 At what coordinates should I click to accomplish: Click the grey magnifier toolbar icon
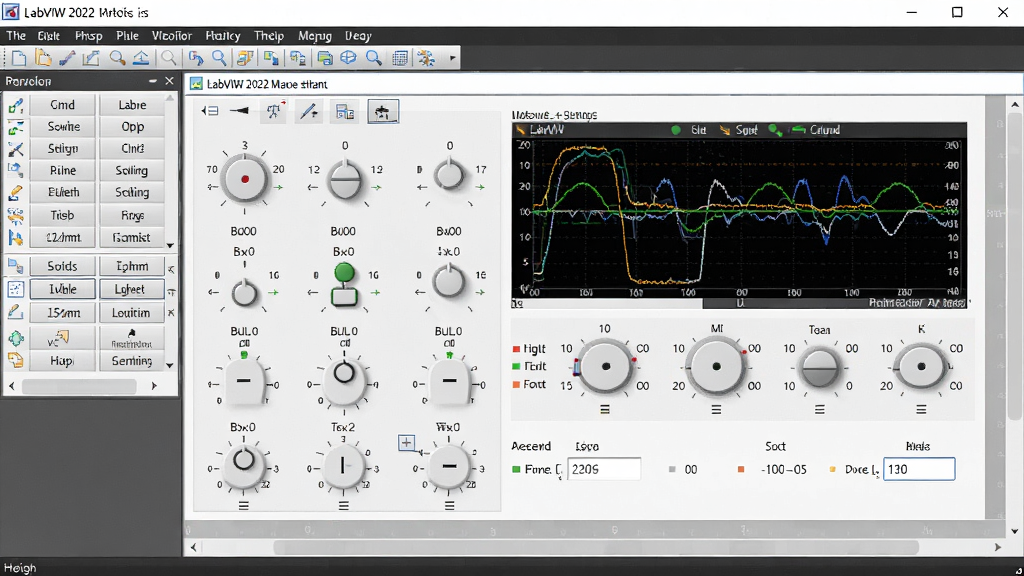click(x=168, y=58)
